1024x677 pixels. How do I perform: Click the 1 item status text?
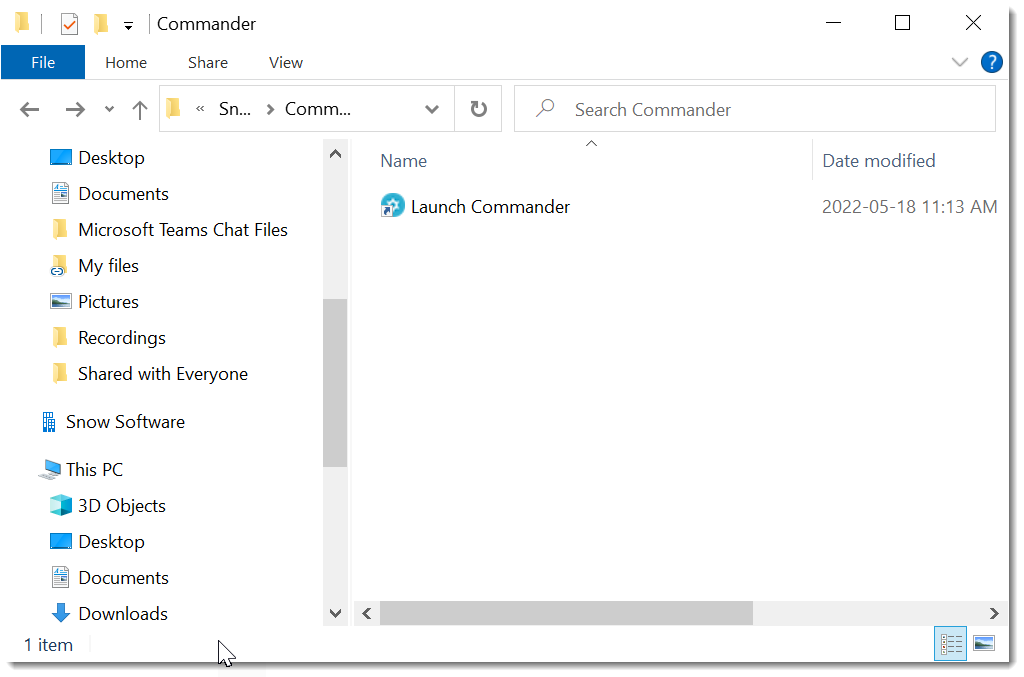pyautogui.click(x=48, y=645)
